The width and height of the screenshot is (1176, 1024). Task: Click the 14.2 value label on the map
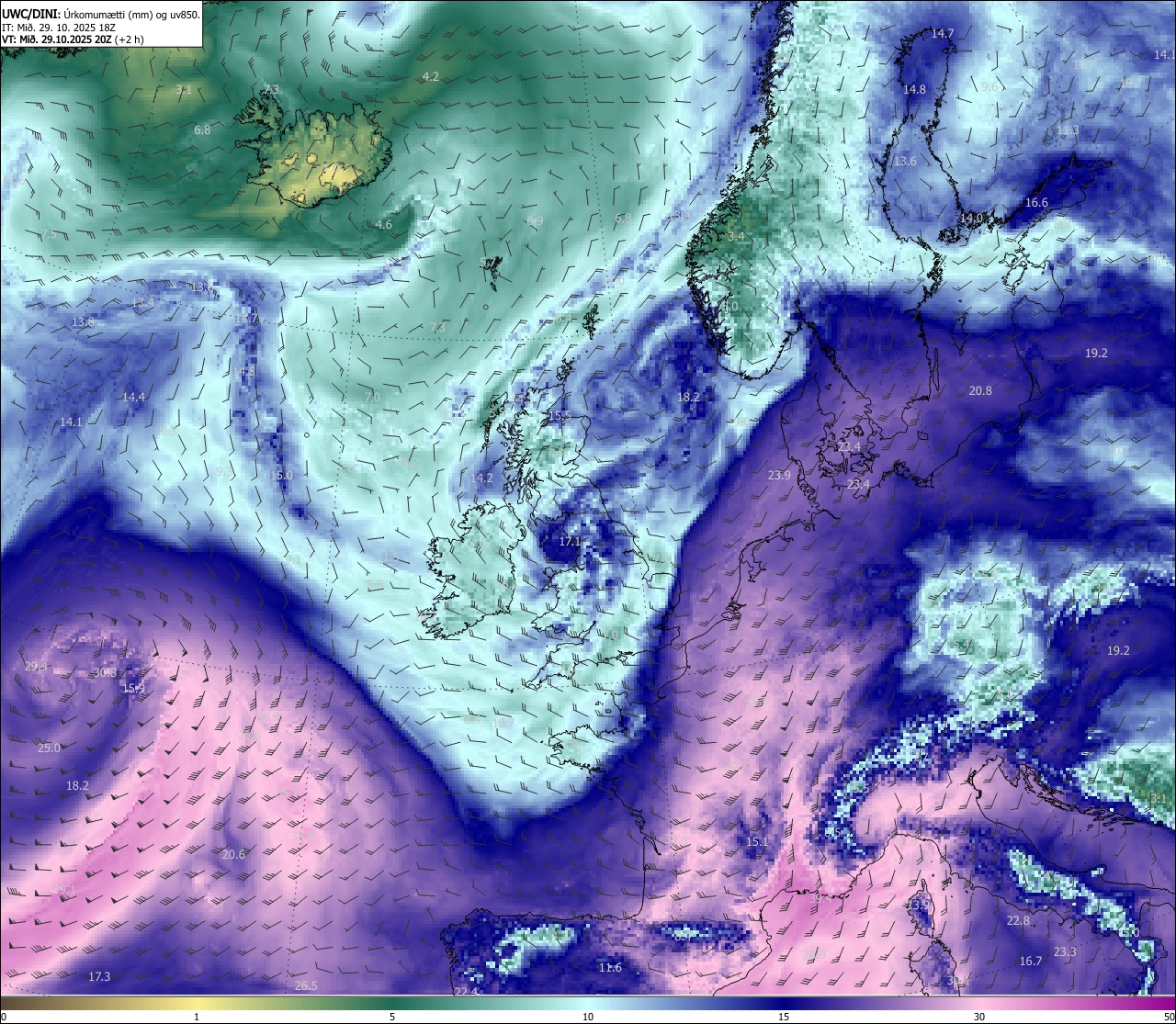tap(481, 478)
